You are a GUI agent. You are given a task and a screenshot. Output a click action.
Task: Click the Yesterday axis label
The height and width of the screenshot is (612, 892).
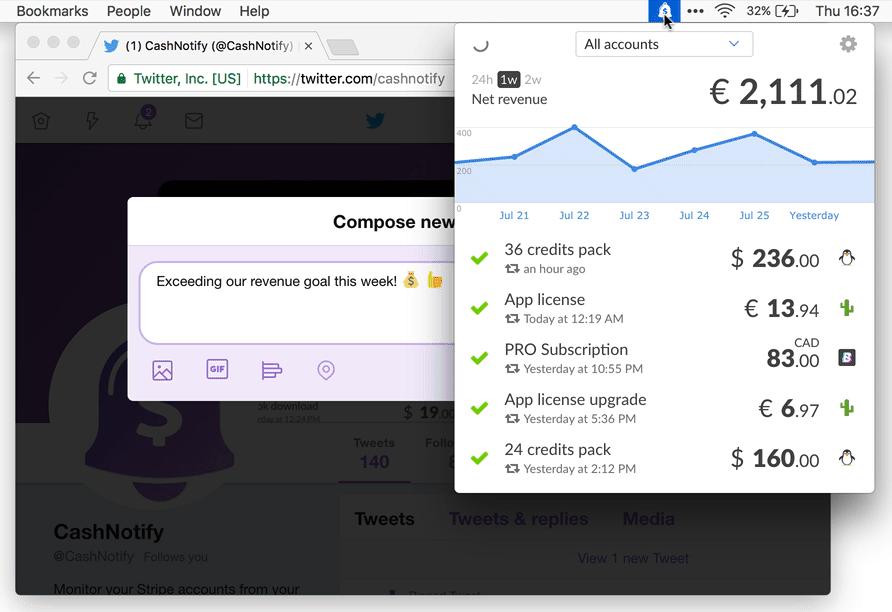tap(814, 216)
